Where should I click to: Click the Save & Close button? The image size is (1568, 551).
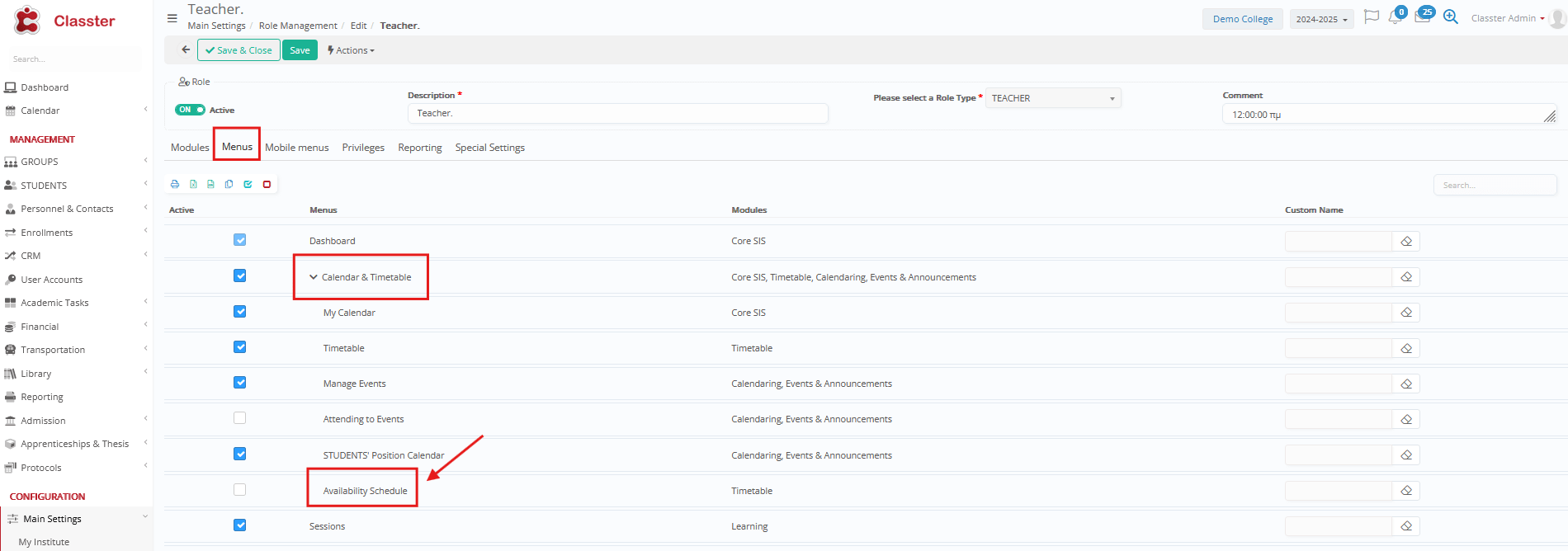click(x=239, y=50)
